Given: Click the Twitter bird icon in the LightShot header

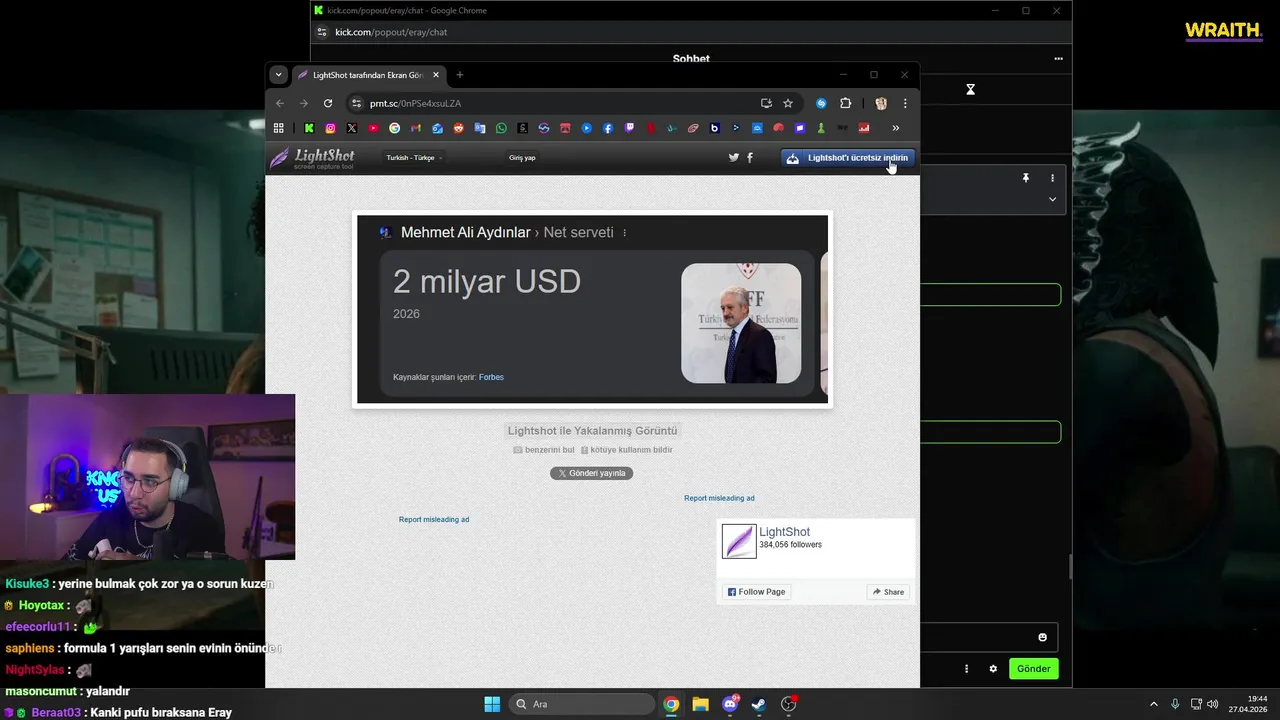Looking at the screenshot, I should [734, 158].
